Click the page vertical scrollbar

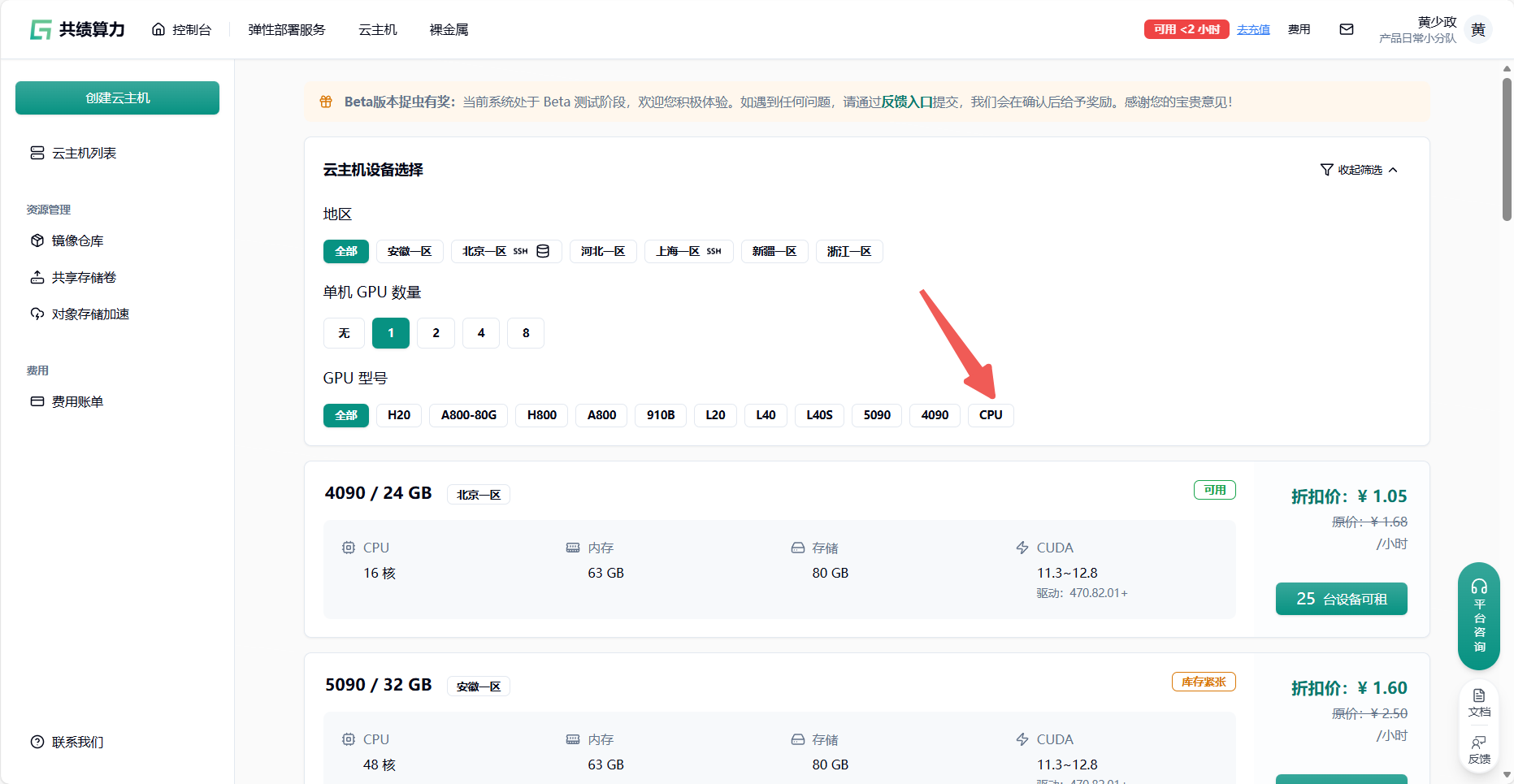[1507, 149]
